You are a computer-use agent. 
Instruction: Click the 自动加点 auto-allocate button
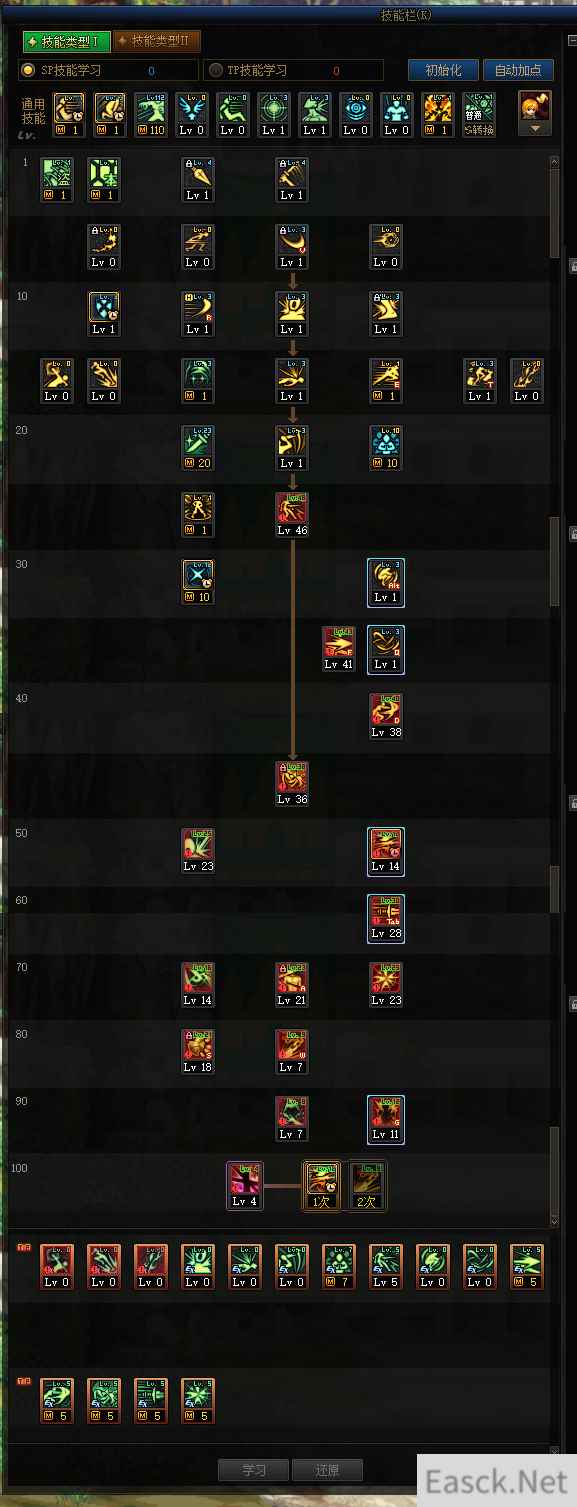coord(518,70)
